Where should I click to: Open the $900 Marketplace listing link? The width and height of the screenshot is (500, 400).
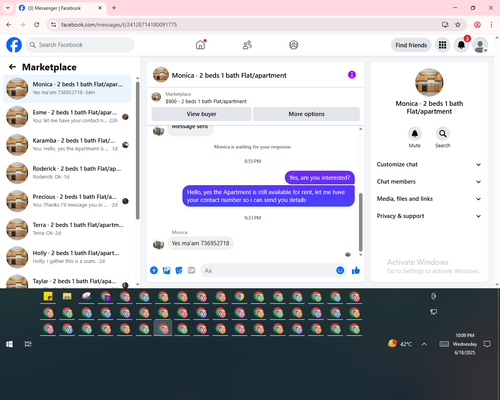tap(206, 101)
